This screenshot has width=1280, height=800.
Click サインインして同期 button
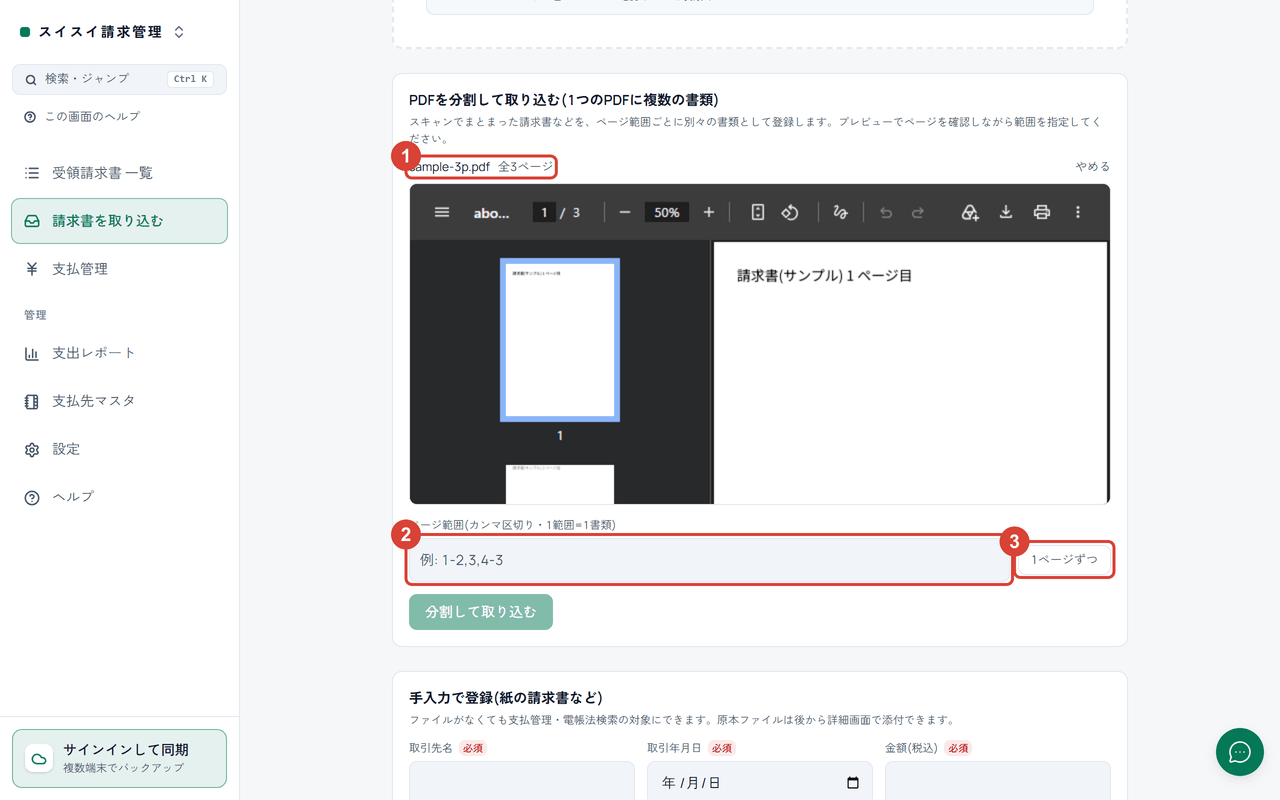119,758
